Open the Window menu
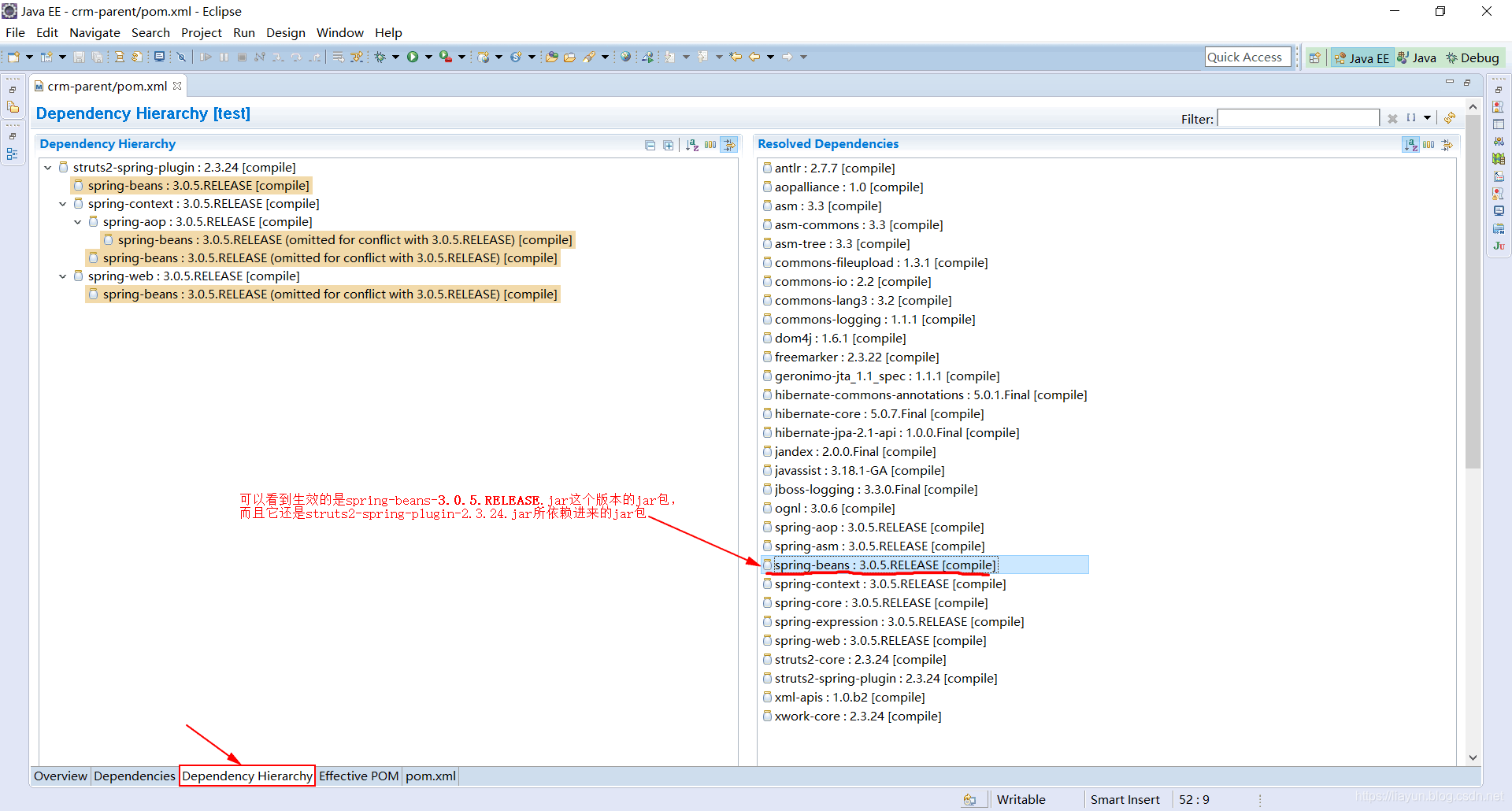This screenshot has width=1512, height=811. 340,32
